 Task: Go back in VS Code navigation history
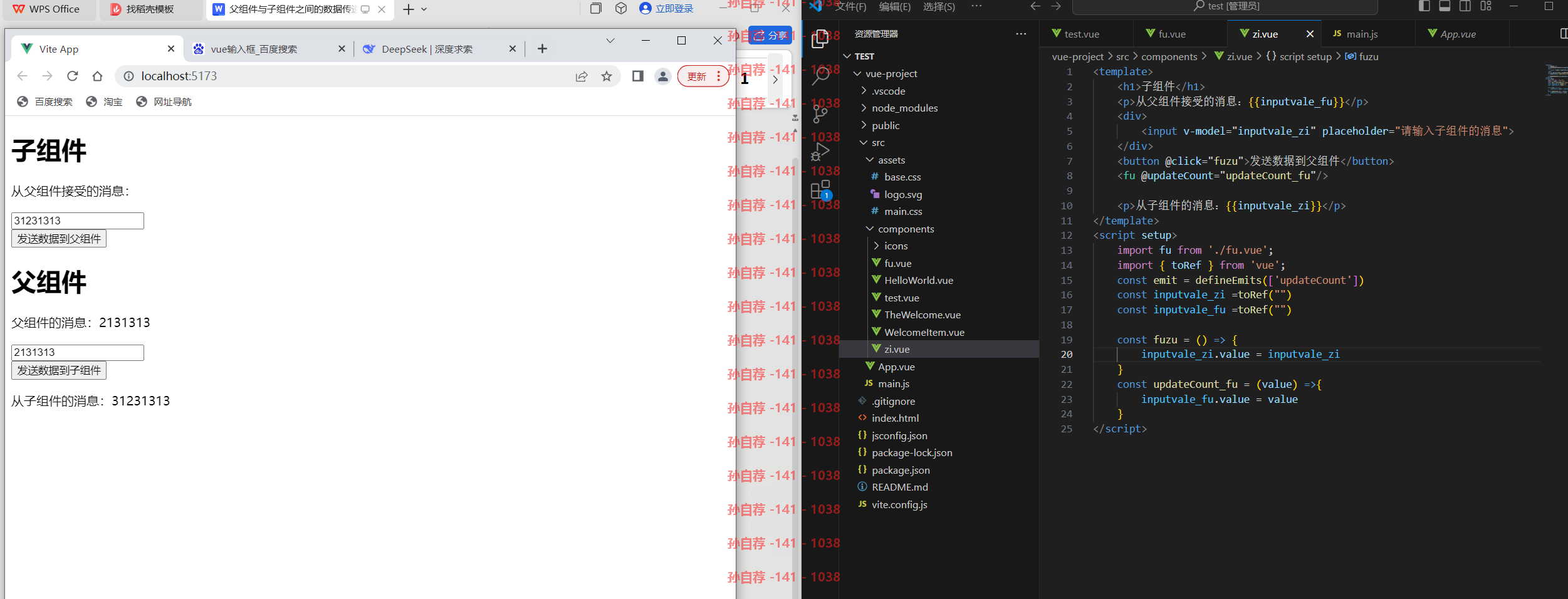1035,6
